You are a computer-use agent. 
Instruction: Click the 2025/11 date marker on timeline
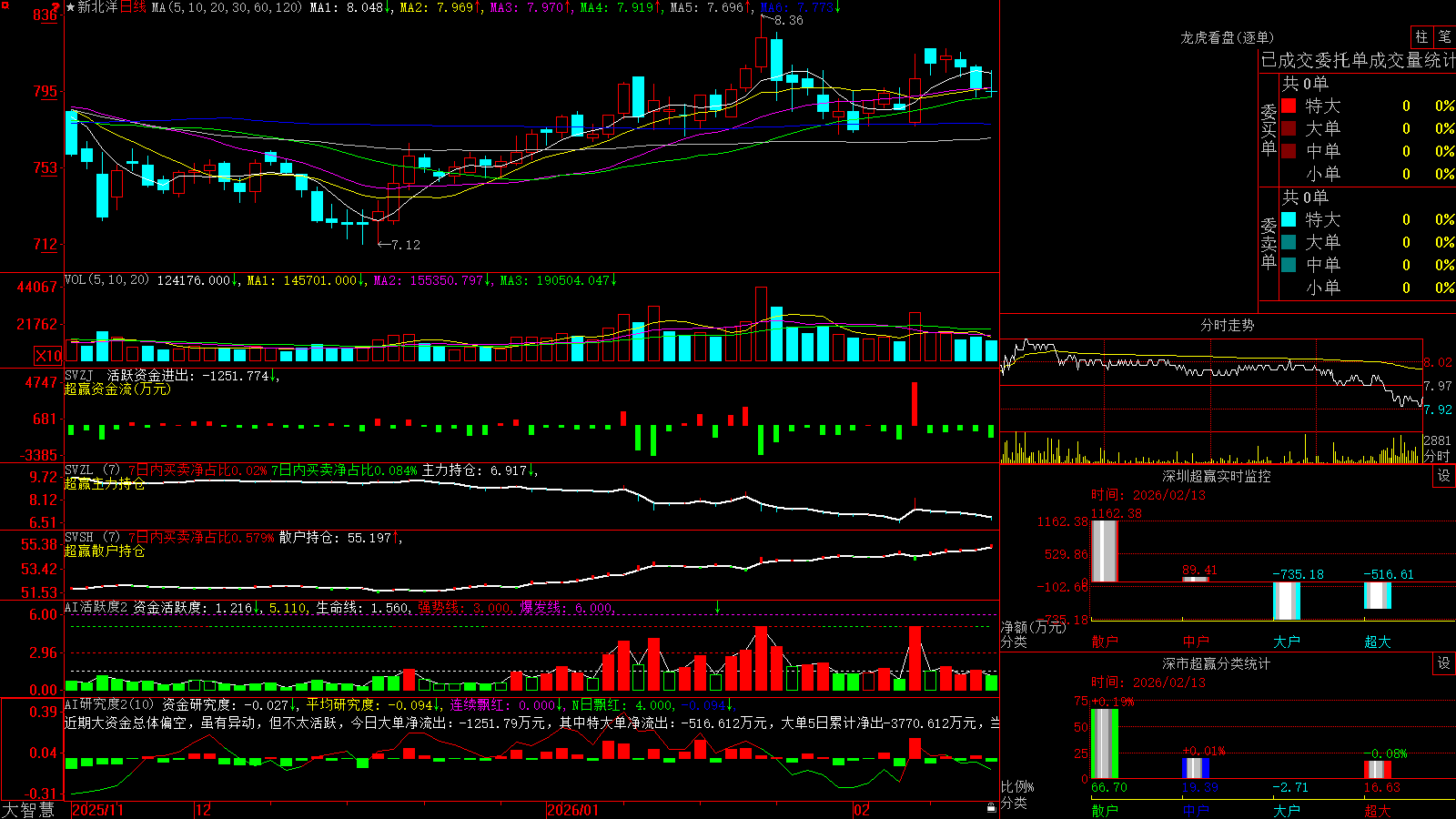pos(97,810)
